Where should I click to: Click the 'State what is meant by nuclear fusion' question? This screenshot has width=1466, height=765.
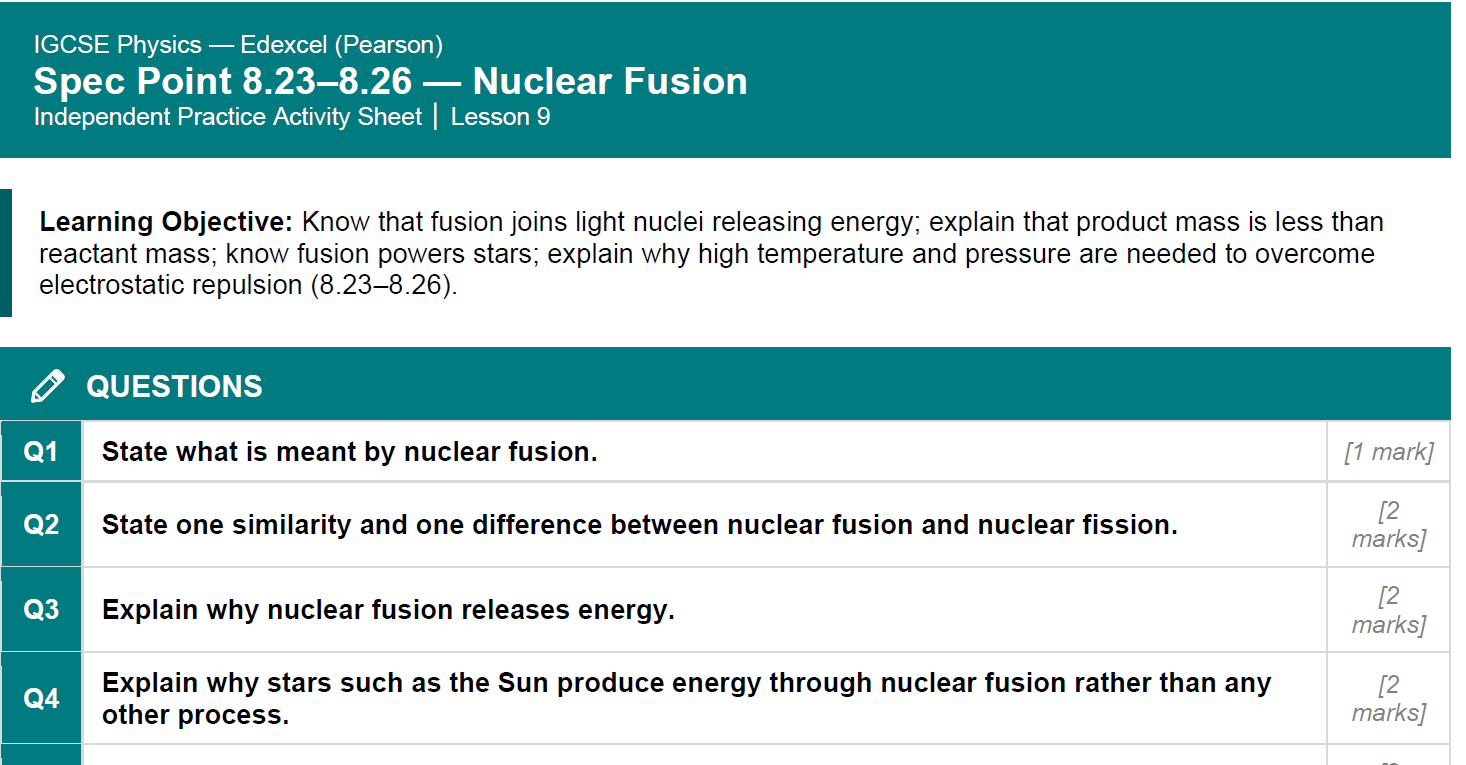point(350,452)
